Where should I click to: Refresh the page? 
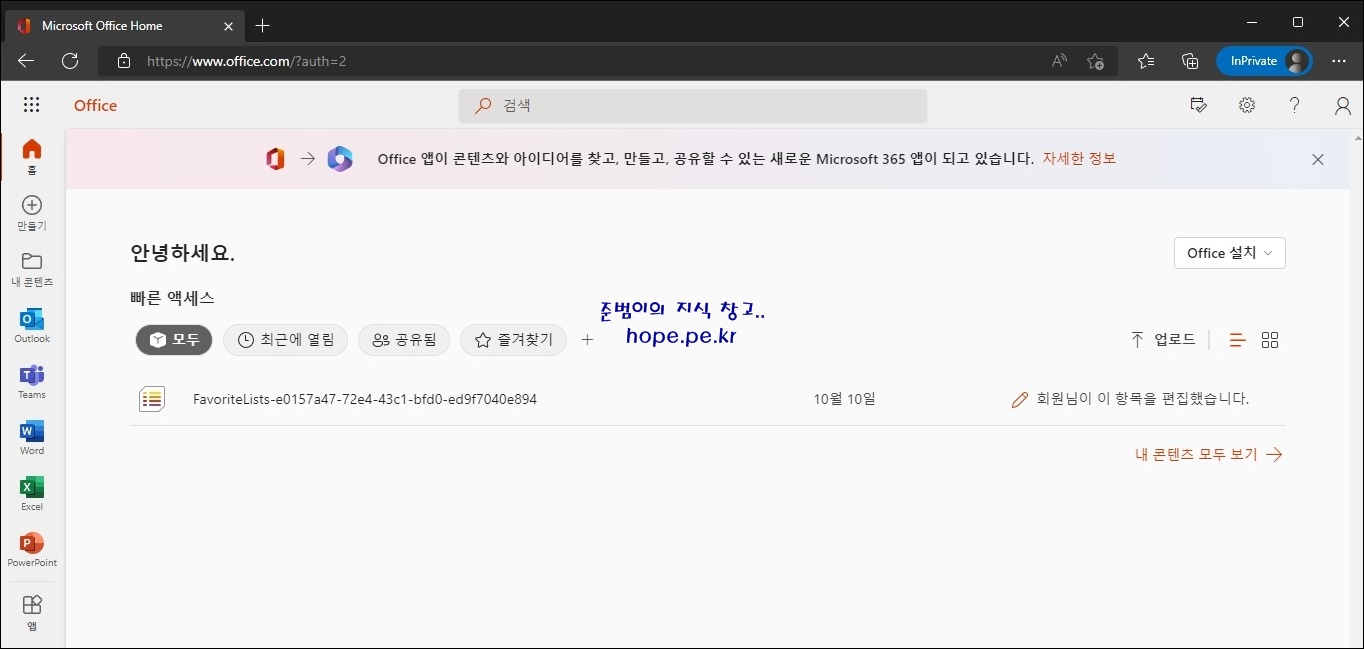(x=70, y=61)
